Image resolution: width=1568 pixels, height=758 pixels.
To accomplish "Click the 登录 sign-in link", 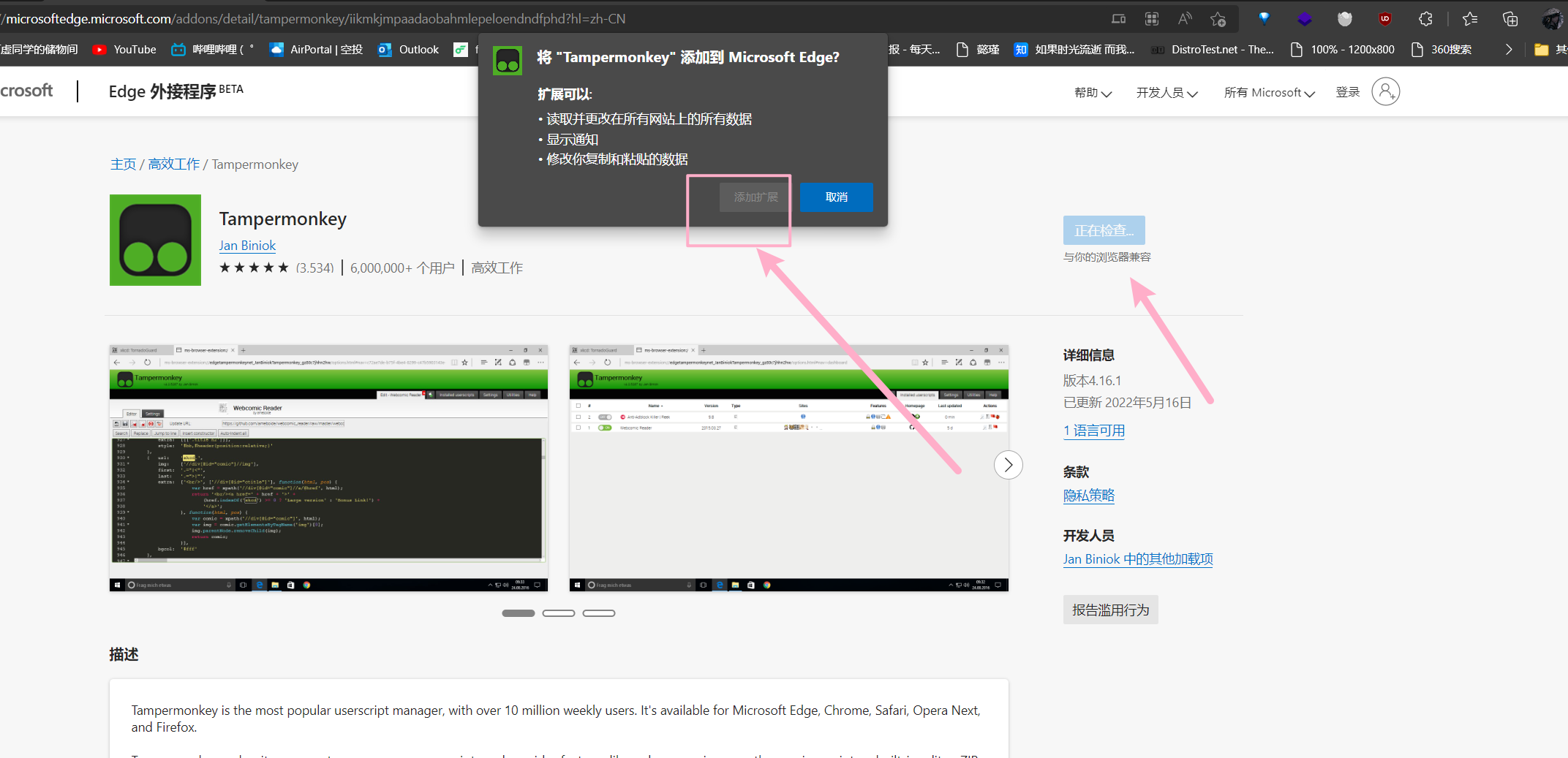I will pos(1347,92).
